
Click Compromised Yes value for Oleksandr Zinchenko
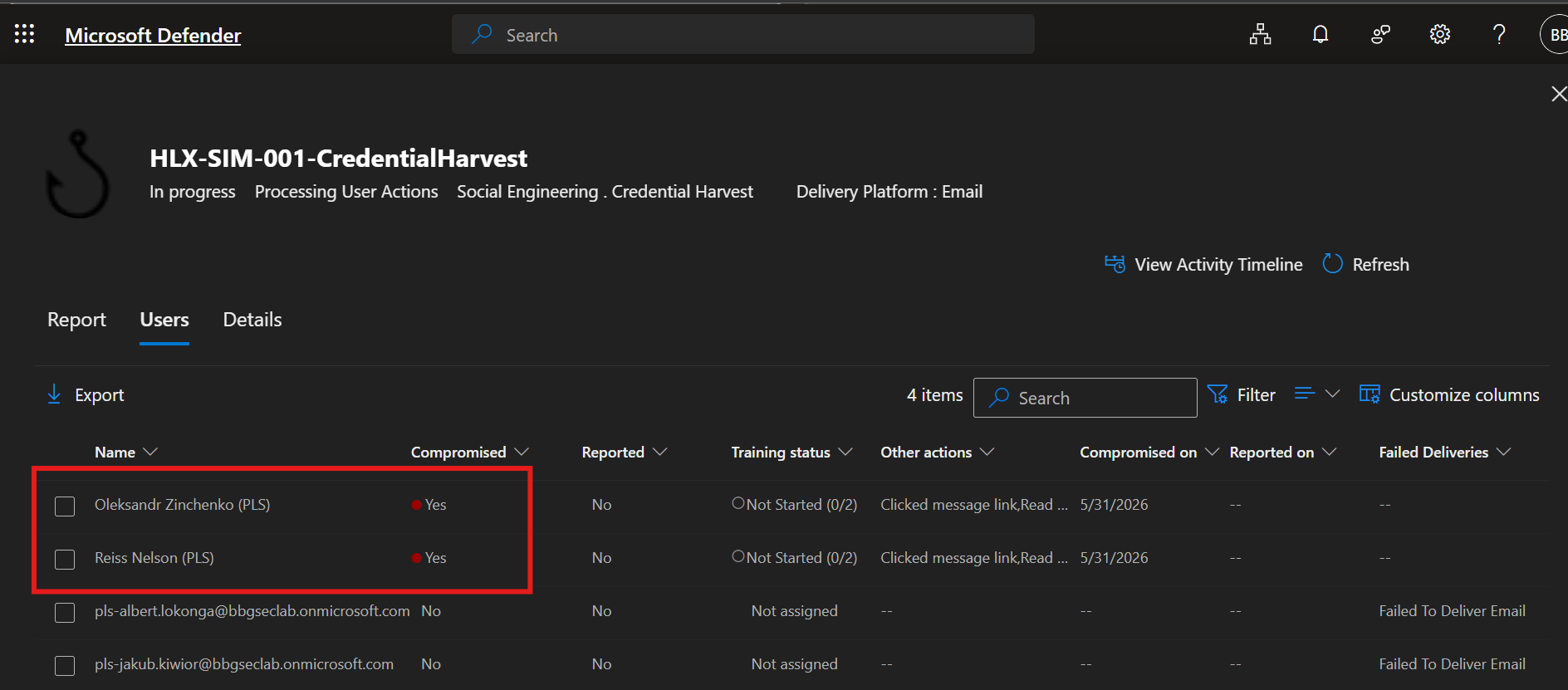click(429, 504)
